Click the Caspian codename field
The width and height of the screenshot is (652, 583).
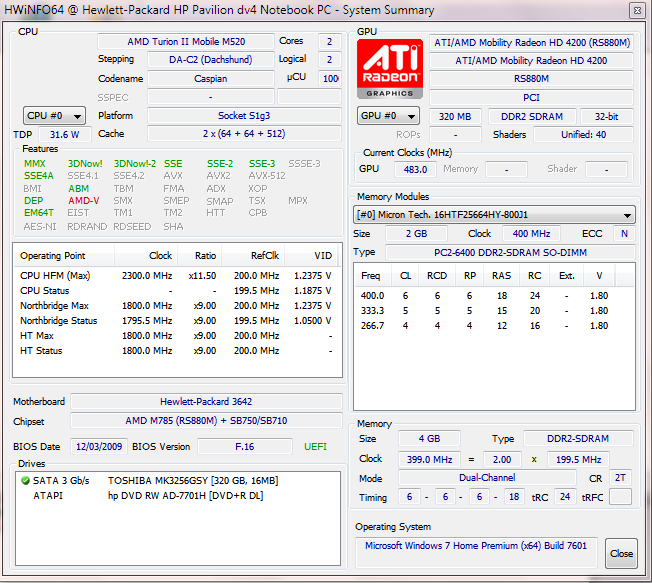coord(211,79)
